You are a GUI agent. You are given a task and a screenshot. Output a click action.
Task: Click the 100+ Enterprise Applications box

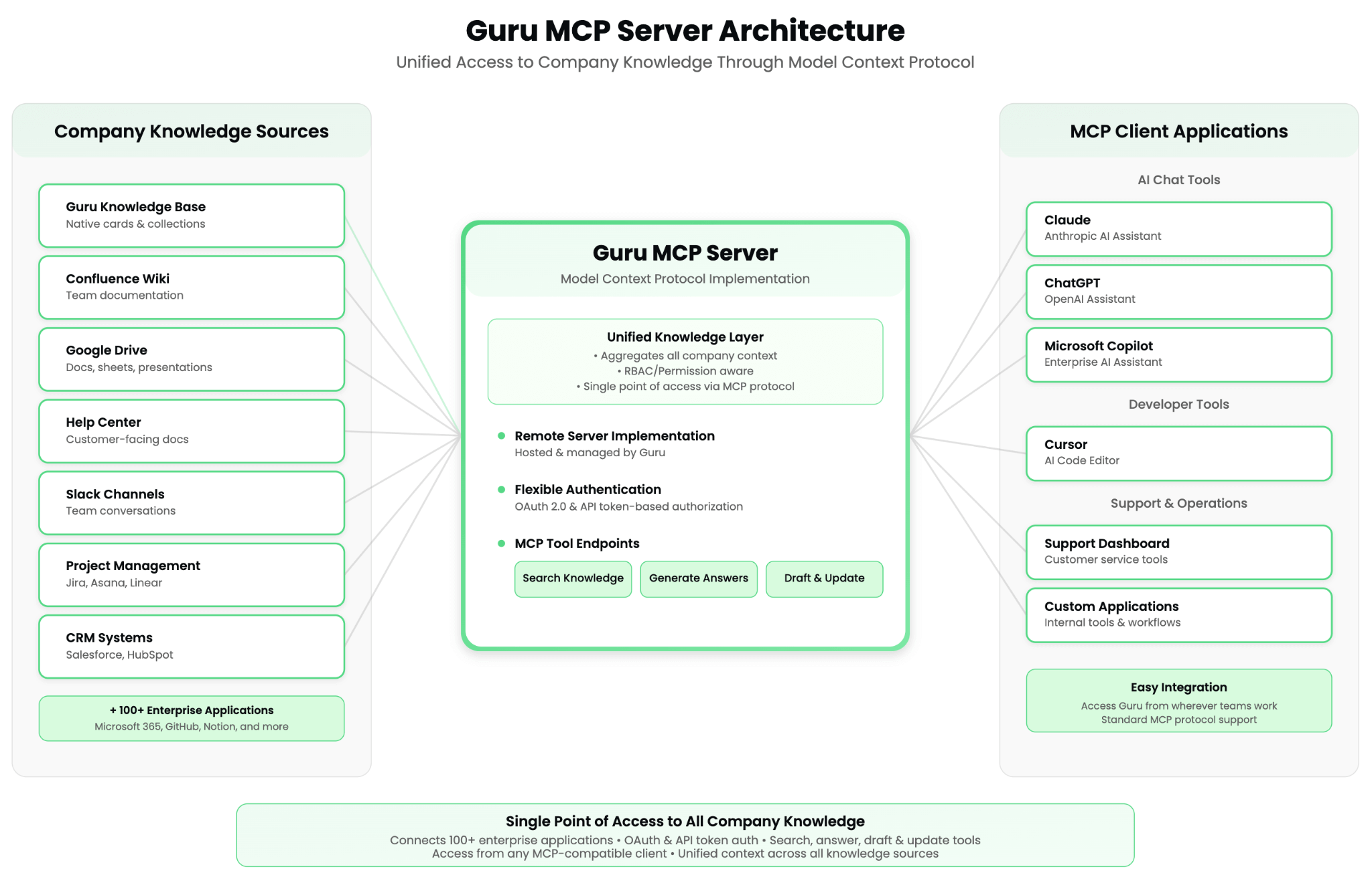click(192, 718)
